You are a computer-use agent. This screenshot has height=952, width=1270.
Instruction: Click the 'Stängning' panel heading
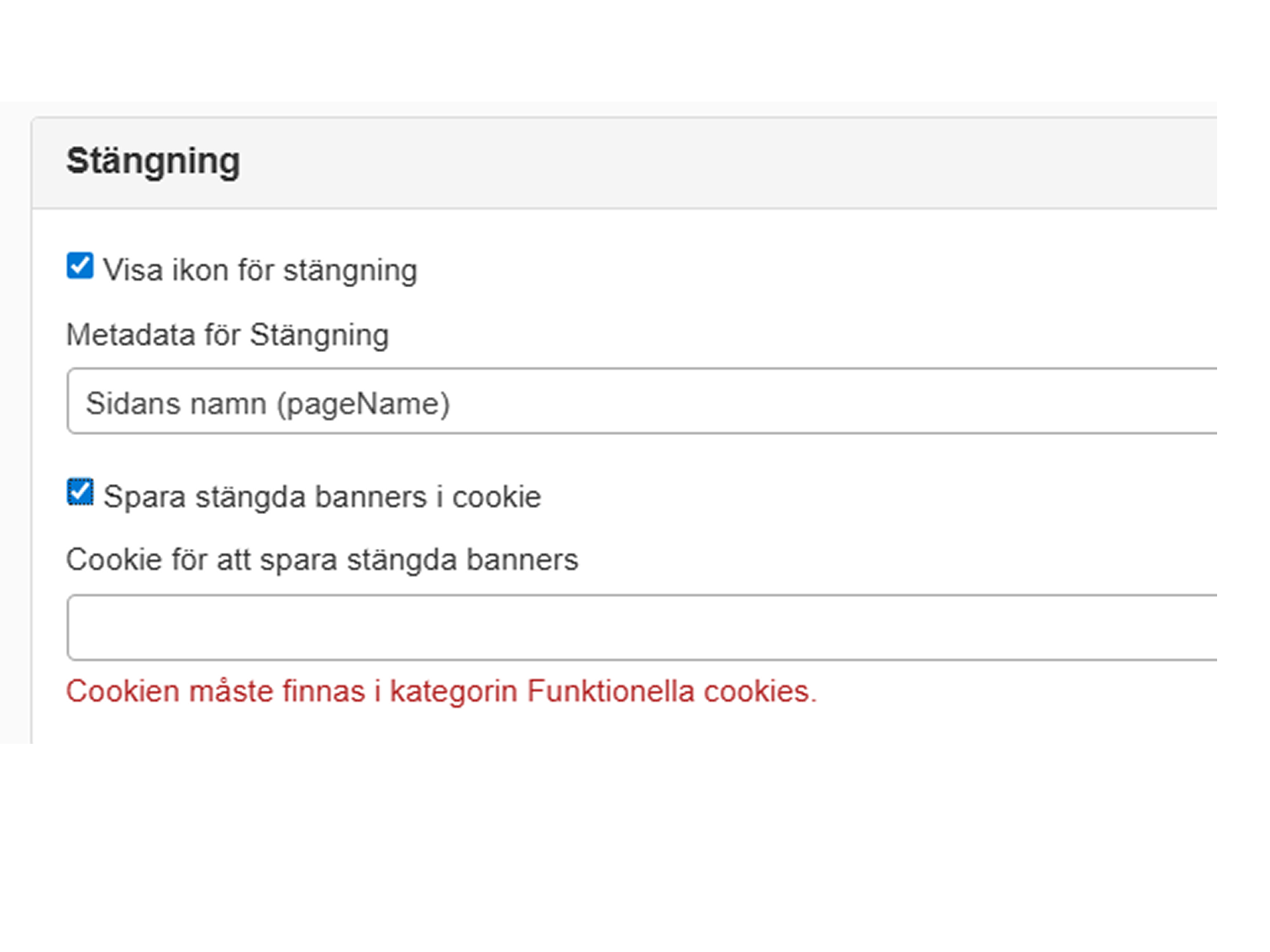point(153,161)
